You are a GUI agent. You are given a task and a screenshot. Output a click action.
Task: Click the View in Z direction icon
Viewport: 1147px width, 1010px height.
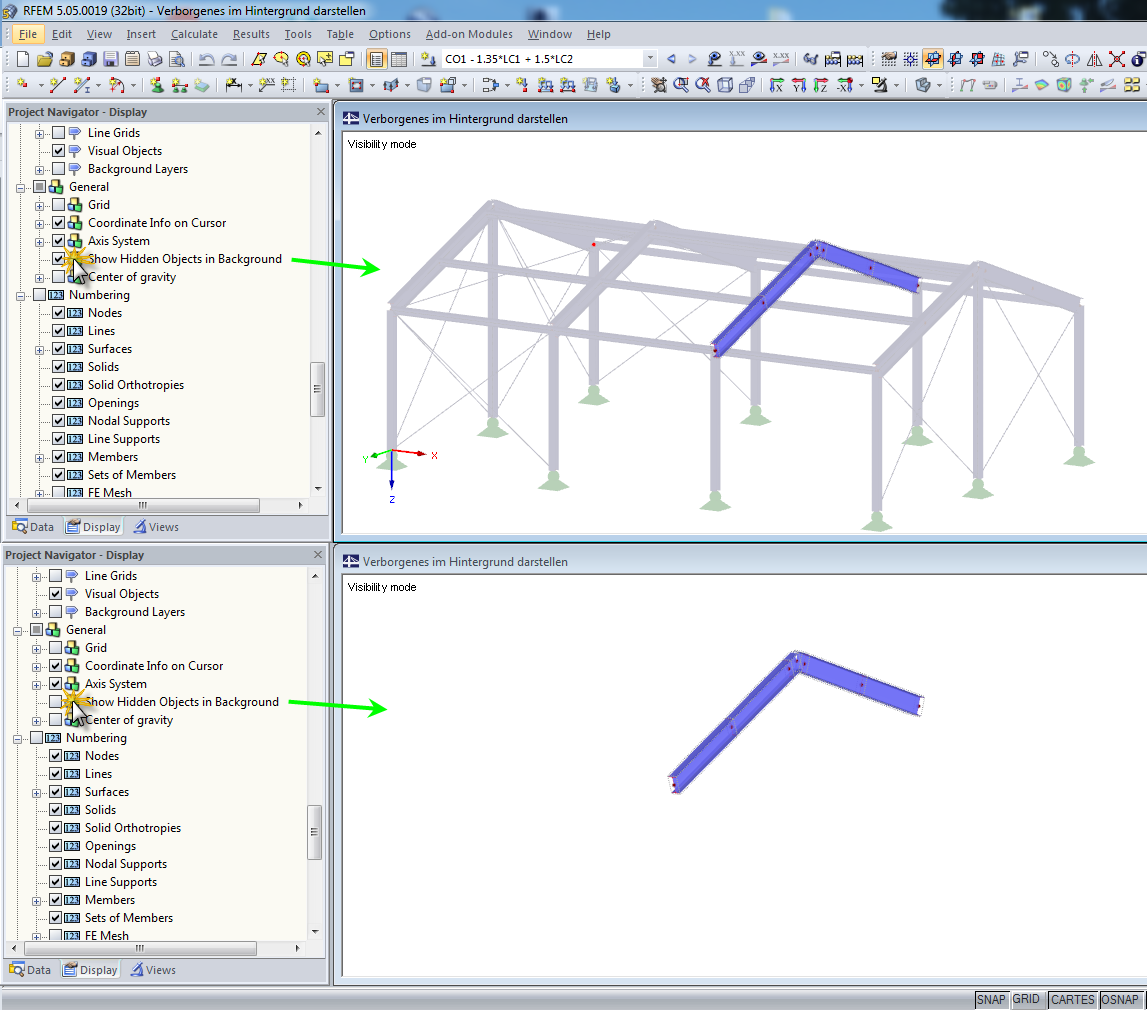tap(821, 86)
